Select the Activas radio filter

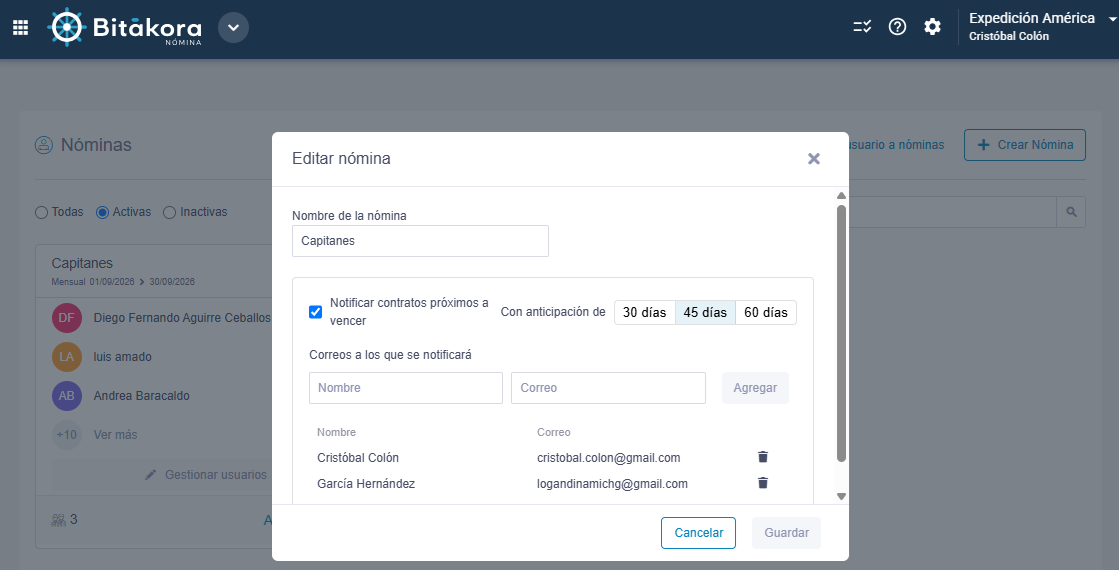pos(102,213)
